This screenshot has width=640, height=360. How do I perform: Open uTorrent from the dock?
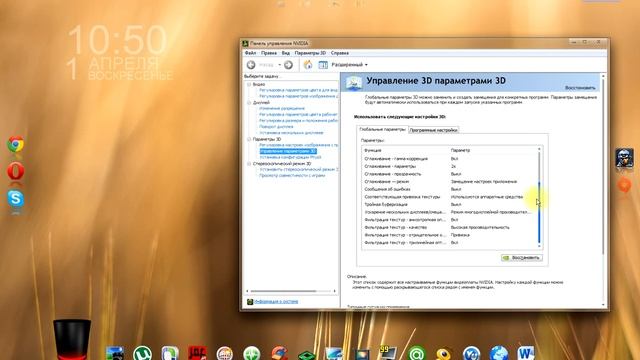pyautogui.click(x=142, y=353)
